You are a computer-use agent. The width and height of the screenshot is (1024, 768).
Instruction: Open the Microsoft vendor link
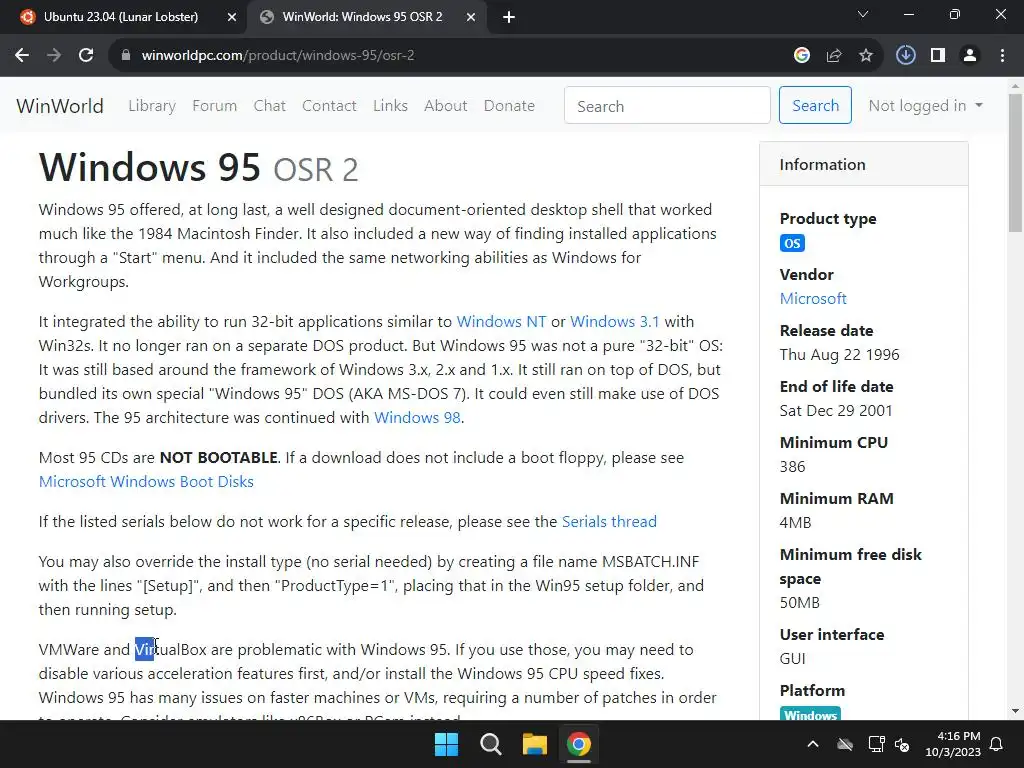(x=813, y=299)
